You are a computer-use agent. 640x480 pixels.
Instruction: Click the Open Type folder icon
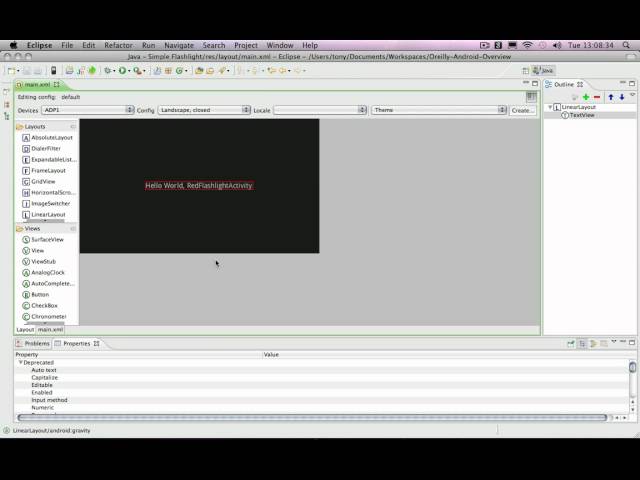click(199, 71)
